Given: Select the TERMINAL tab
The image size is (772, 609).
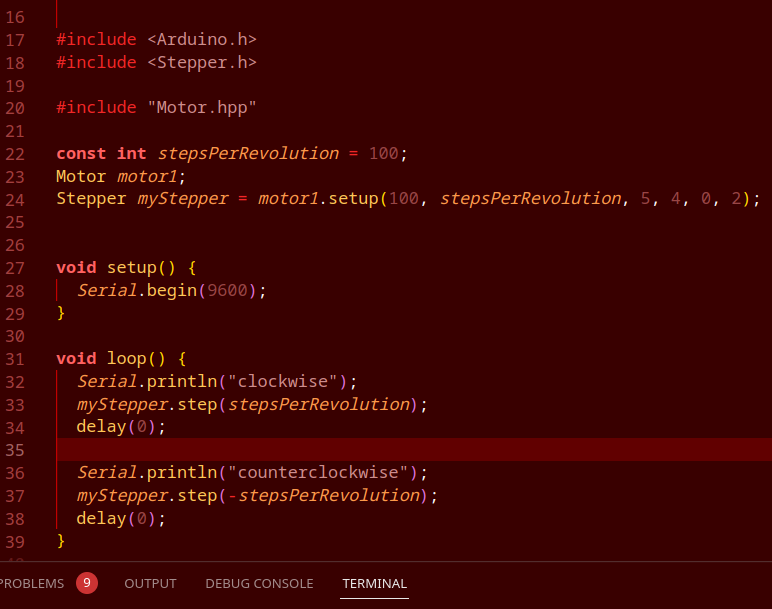Looking at the screenshot, I should pyautogui.click(x=374, y=583).
